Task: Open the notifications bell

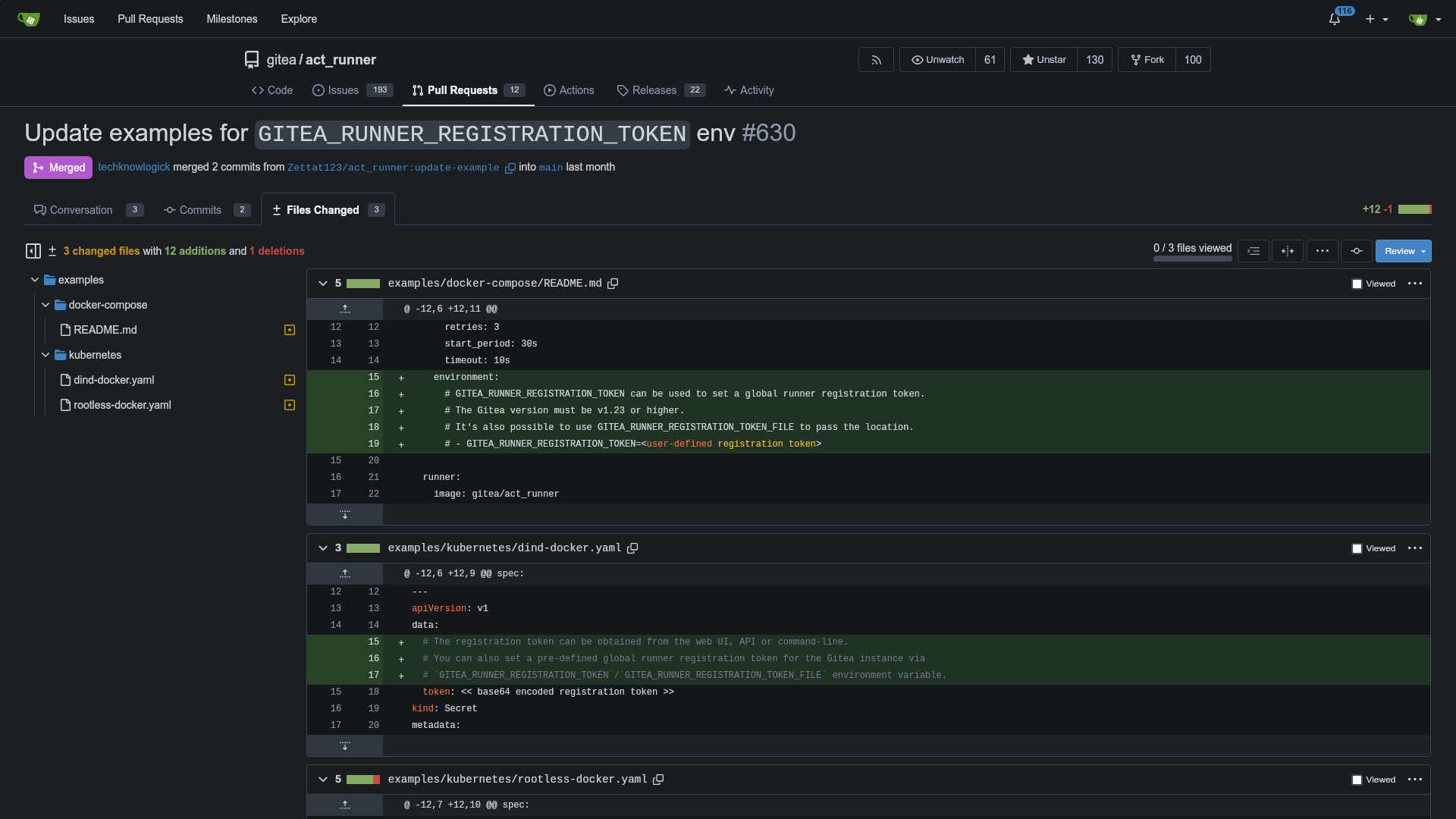Action: coord(1335,19)
